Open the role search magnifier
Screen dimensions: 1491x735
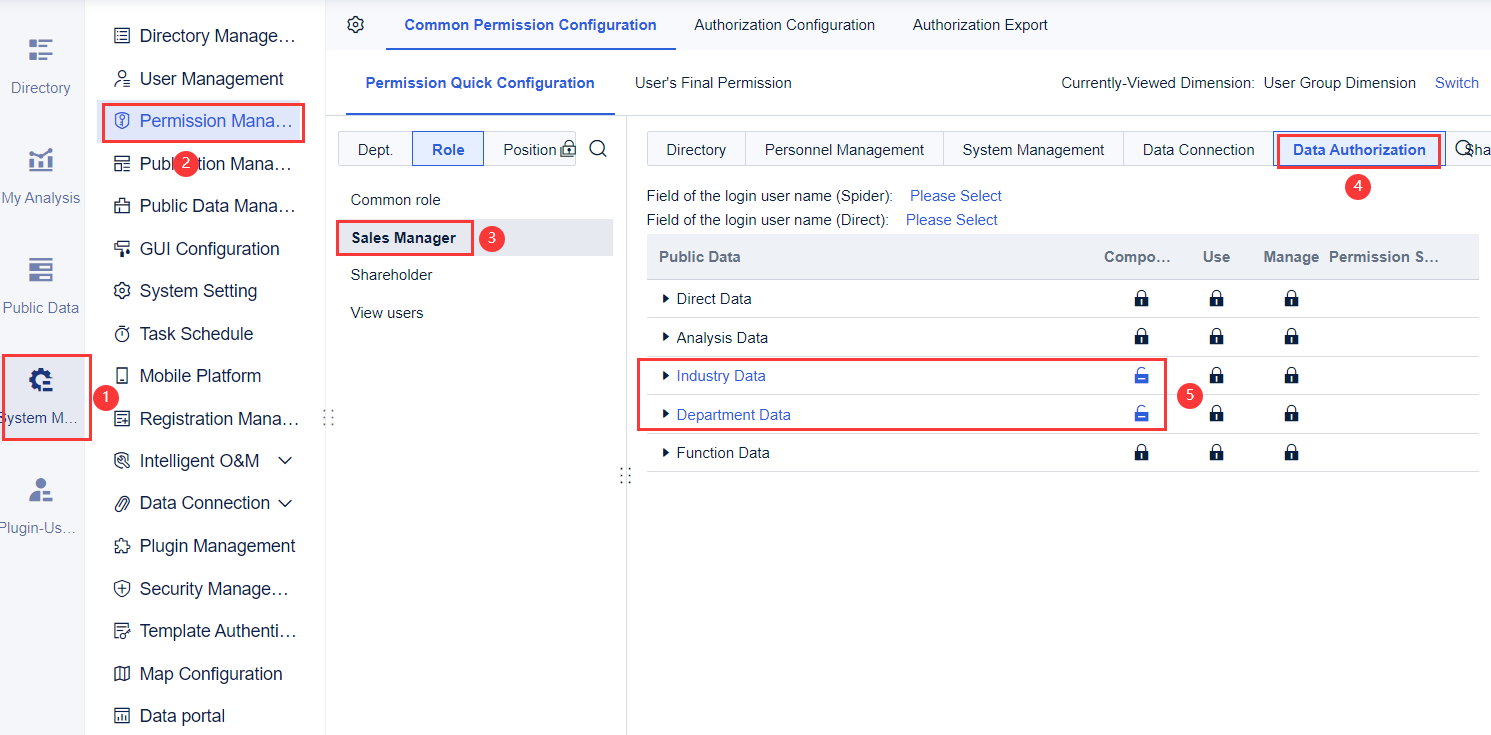coord(597,148)
